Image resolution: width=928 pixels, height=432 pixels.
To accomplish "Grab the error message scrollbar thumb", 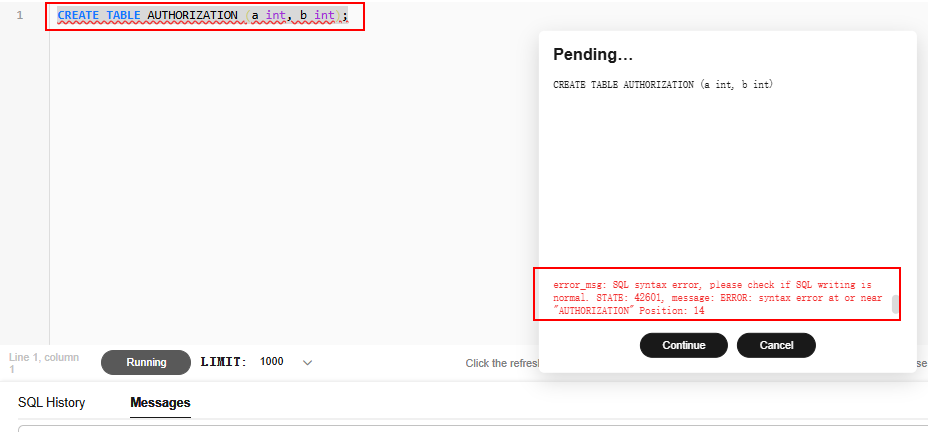I will click(x=895, y=305).
